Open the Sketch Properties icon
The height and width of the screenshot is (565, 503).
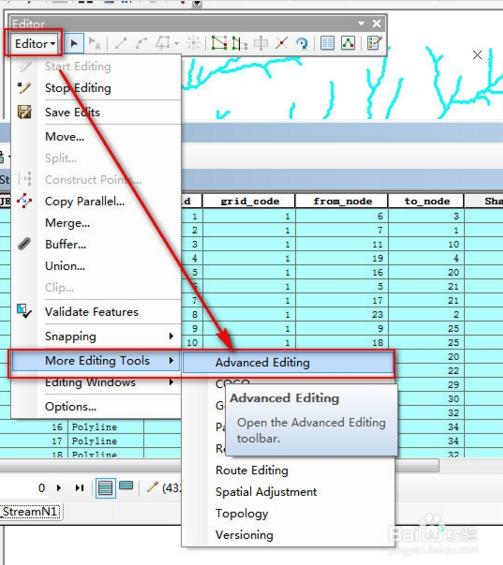pyautogui.click(x=348, y=43)
